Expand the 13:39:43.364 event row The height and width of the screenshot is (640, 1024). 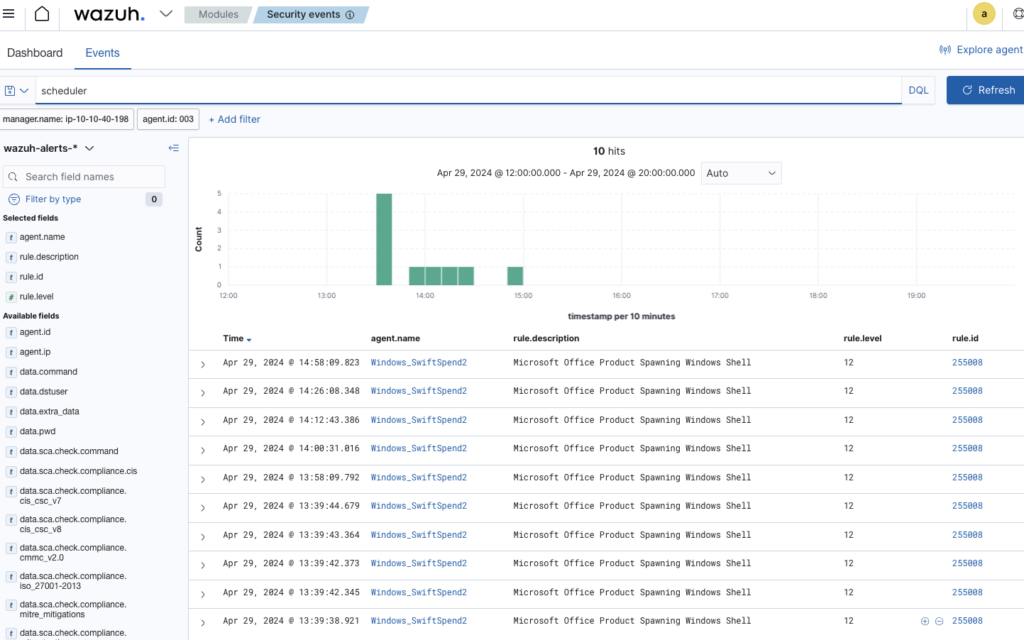click(203, 537)
